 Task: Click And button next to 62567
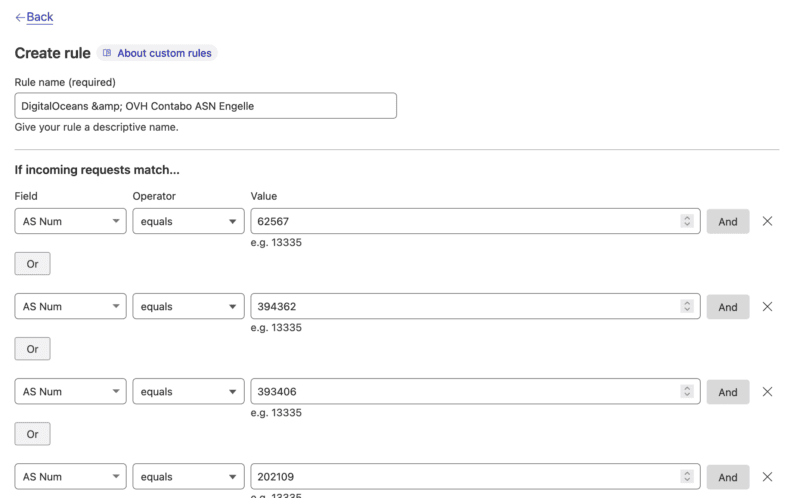point(727,221)
